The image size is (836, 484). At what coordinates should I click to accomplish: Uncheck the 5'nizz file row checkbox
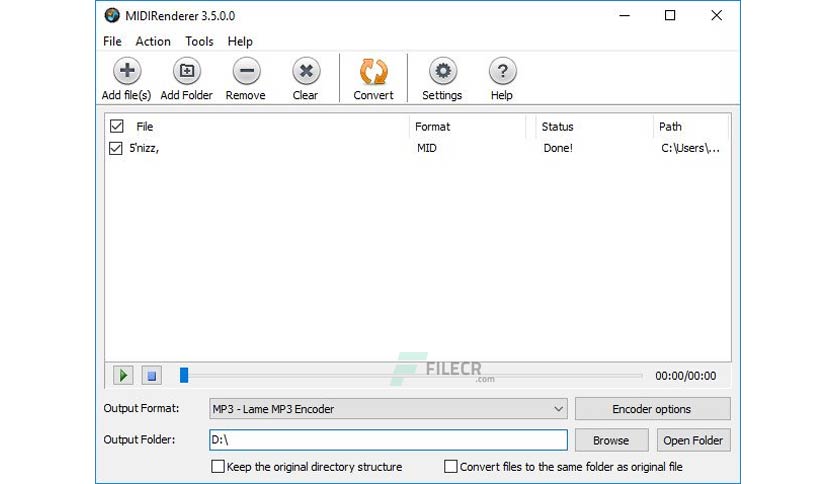pos(116,148)
